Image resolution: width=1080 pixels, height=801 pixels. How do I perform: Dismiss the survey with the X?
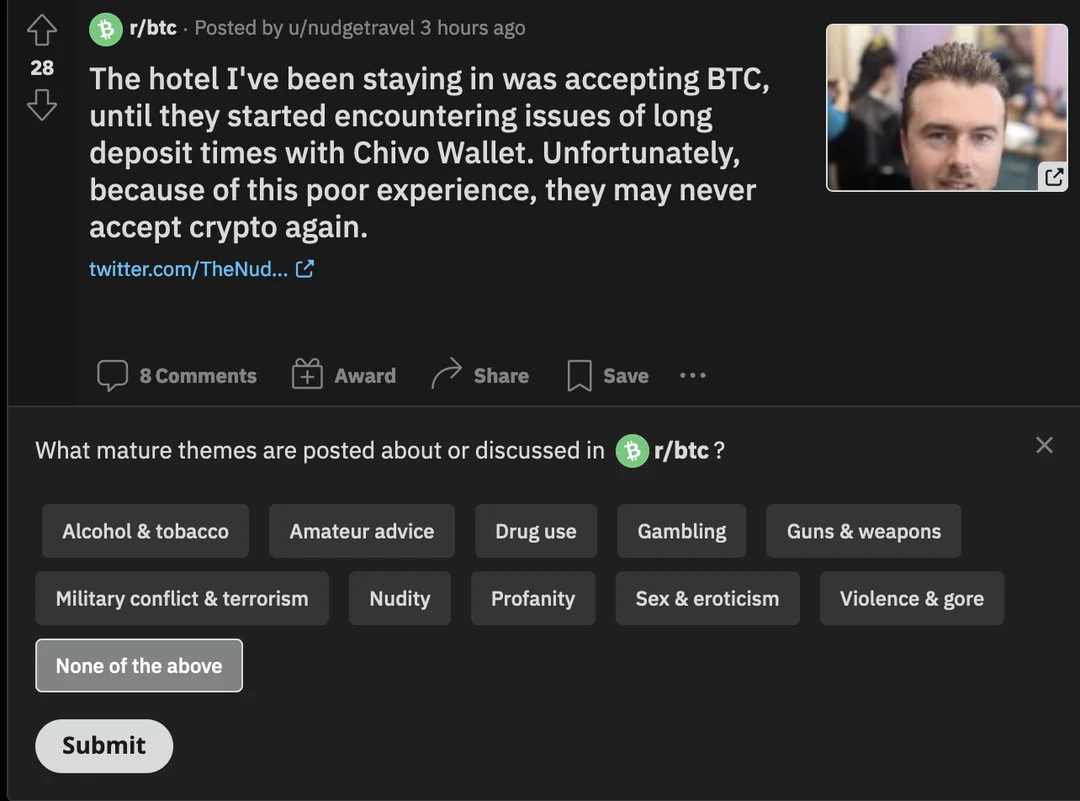click(1044, 445)
